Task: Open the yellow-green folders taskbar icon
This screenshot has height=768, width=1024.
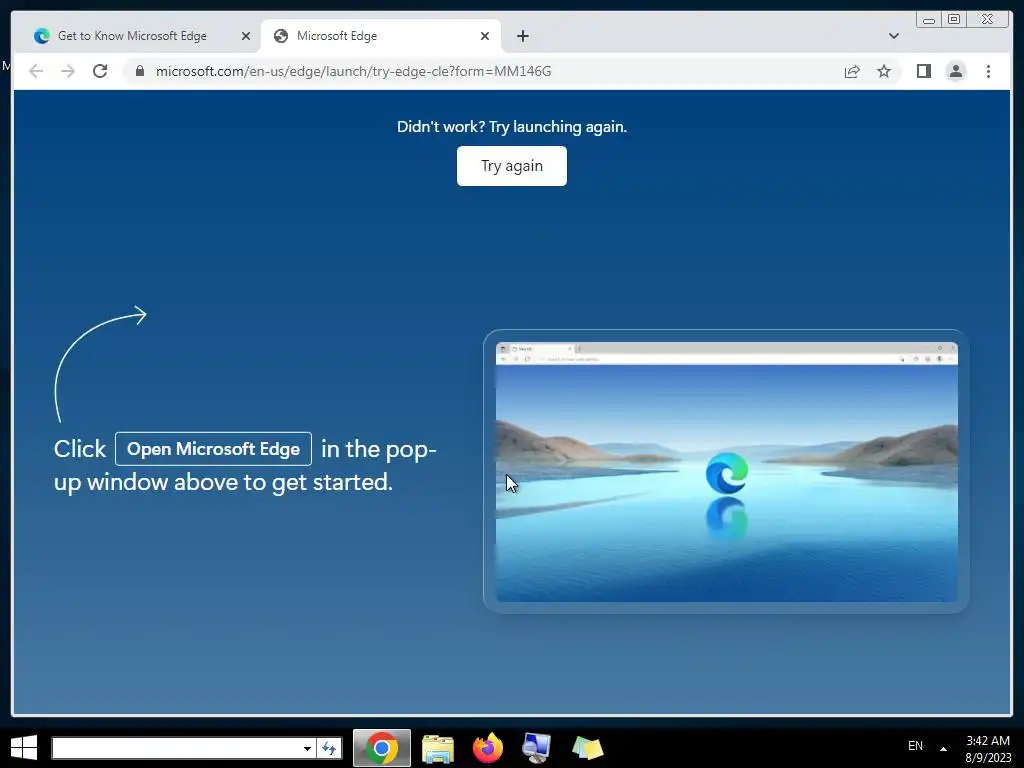Action: (x=587, y=748)
